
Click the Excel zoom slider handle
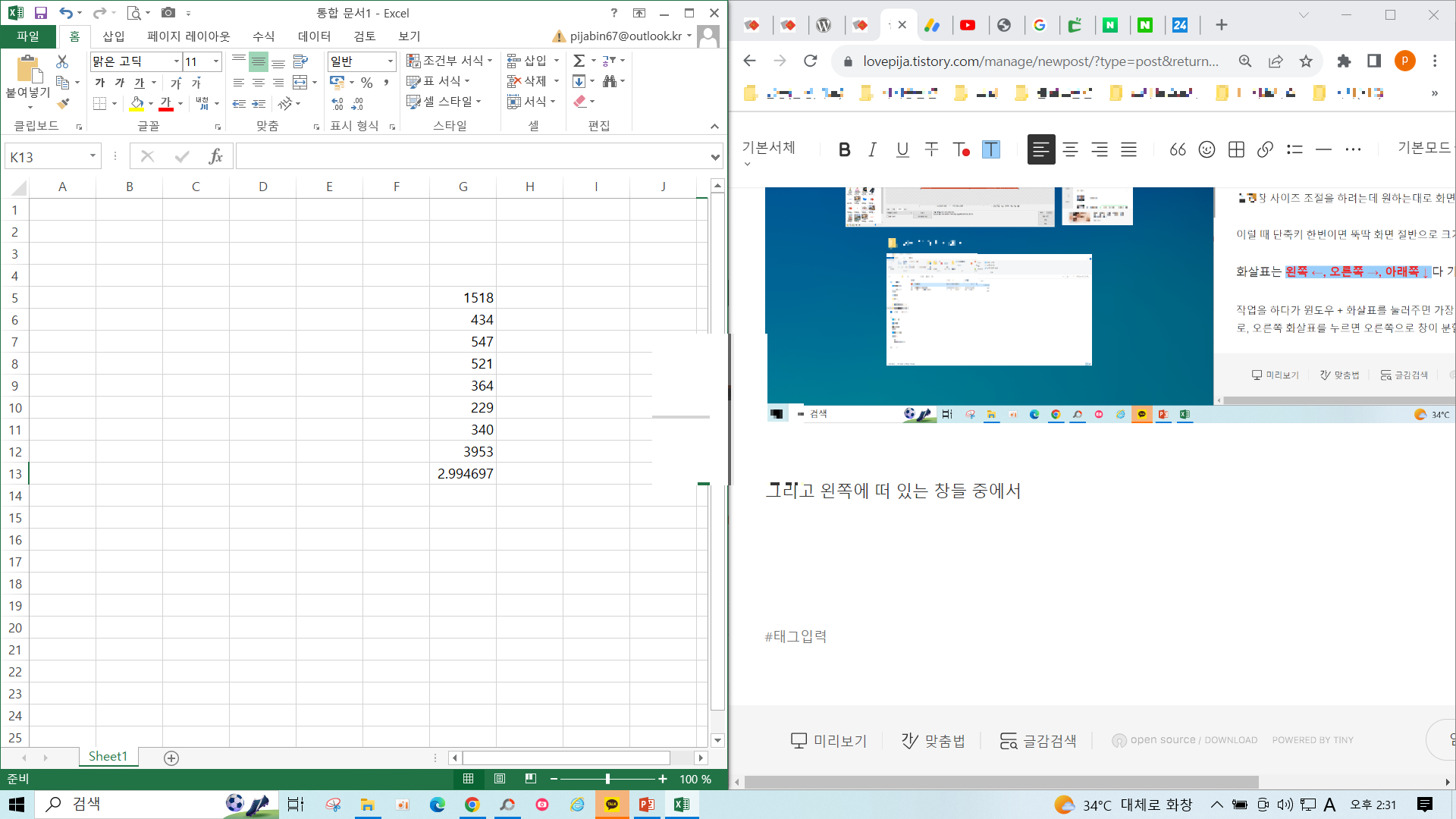(x=607, y=779)
